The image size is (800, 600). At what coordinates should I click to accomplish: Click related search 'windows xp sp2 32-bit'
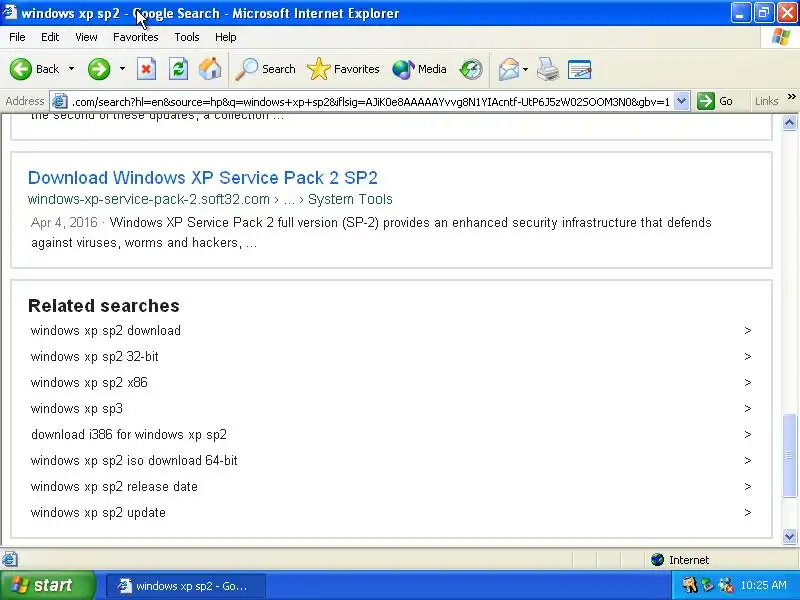[x=94, y=357]
